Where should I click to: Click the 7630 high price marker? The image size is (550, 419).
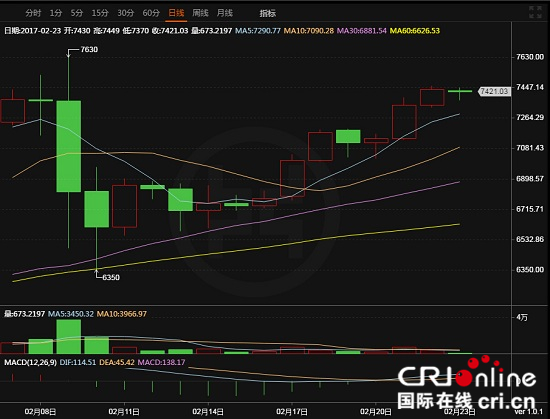tap(89, 49)
